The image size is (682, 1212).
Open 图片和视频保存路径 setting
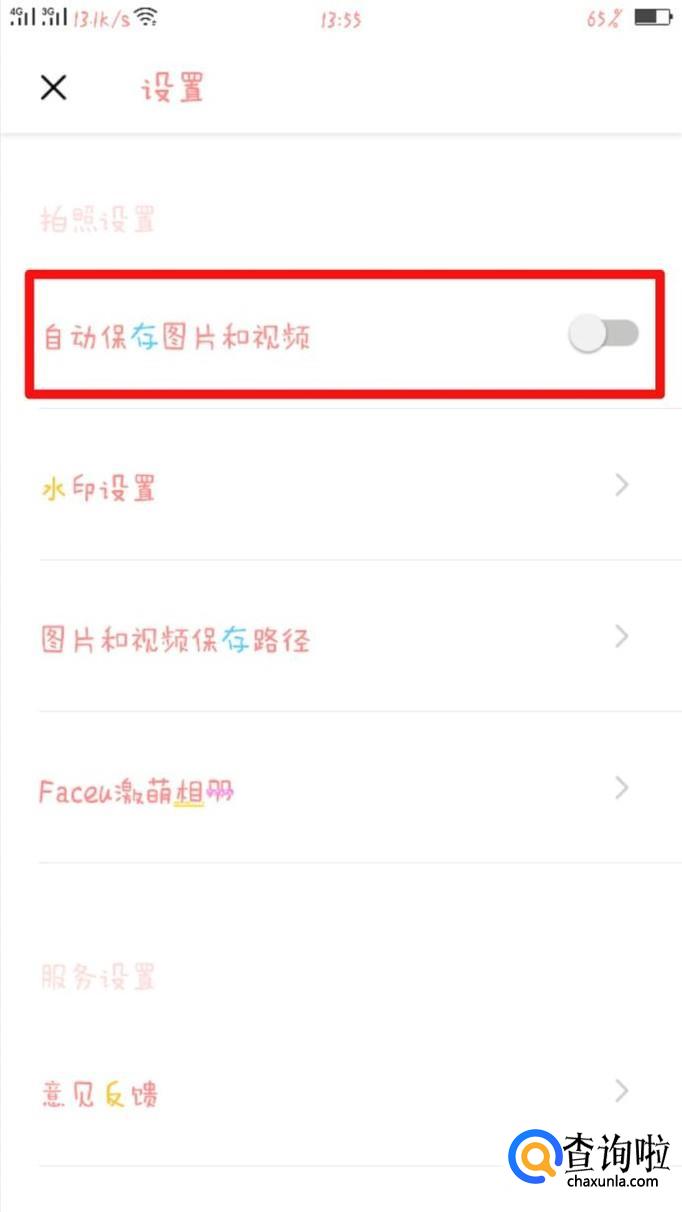[x=341, y=637]
